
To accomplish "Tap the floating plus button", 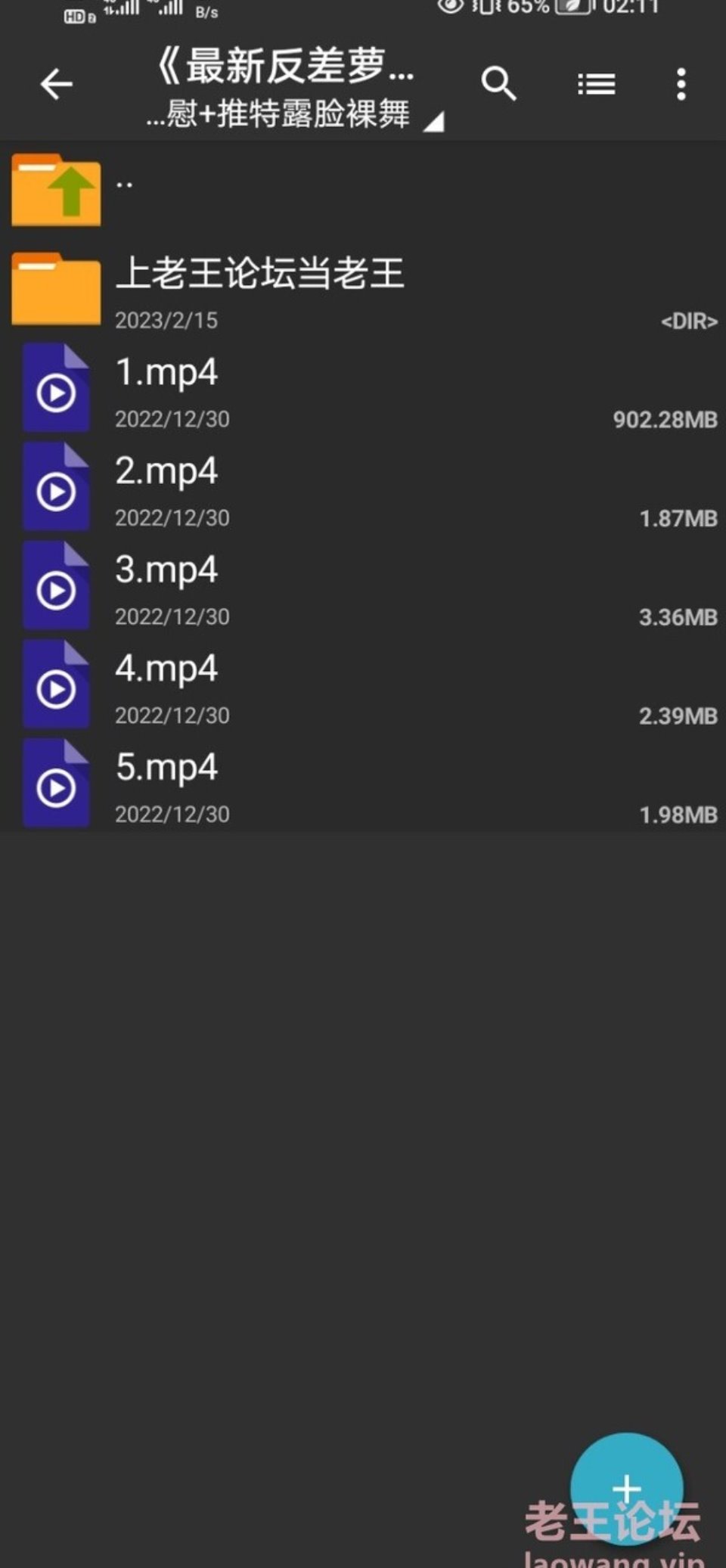I will [x=626, y=1488].
